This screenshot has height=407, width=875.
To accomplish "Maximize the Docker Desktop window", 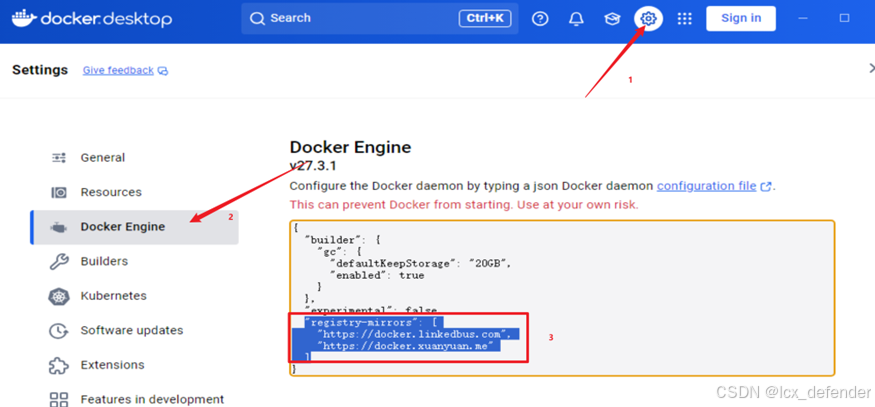I will pos(844,18).
